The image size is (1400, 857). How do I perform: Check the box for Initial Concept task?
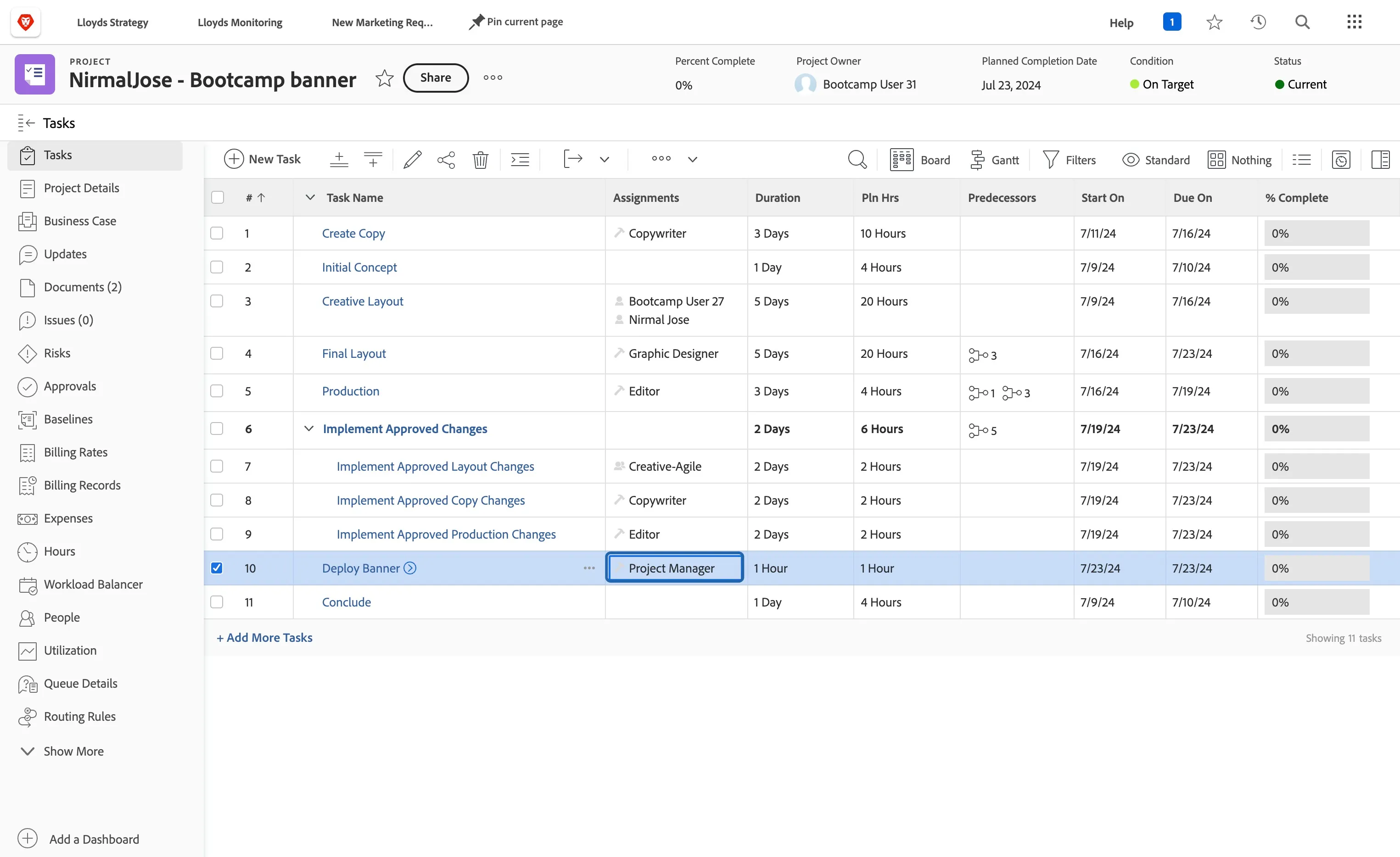[x=217, y=267]
